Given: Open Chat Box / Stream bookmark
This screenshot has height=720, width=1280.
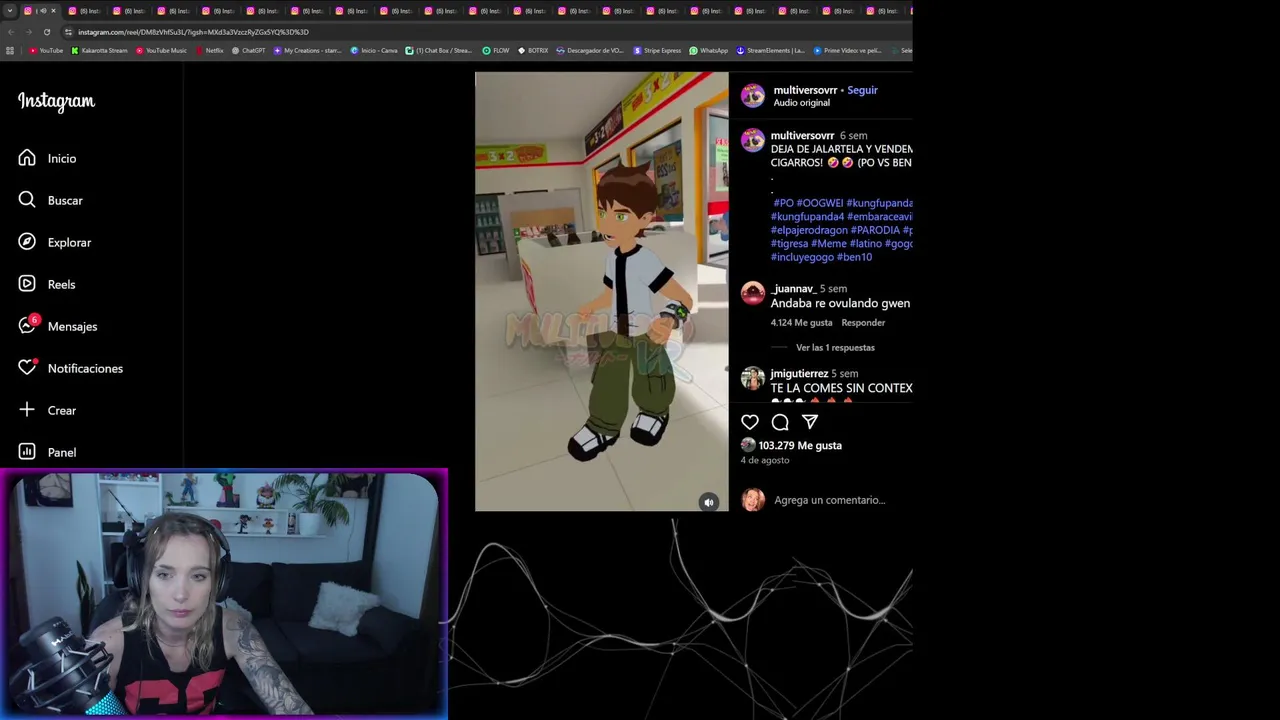Looking at the screenshot, I should 439,50.
